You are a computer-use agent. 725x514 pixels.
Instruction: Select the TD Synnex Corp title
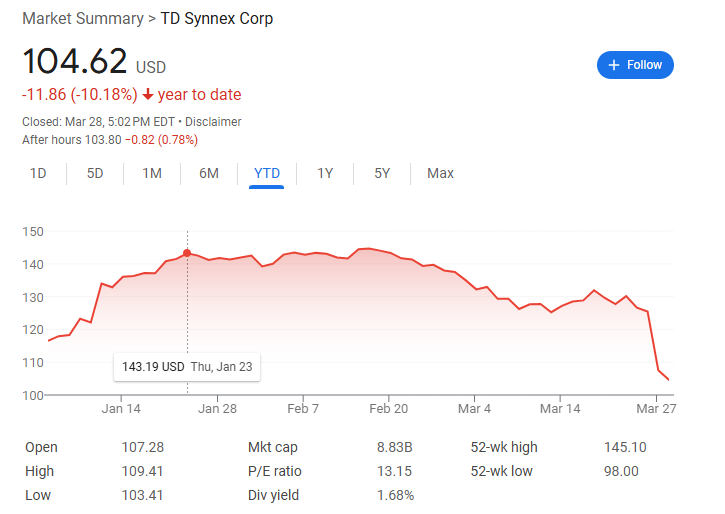point(216,18)
